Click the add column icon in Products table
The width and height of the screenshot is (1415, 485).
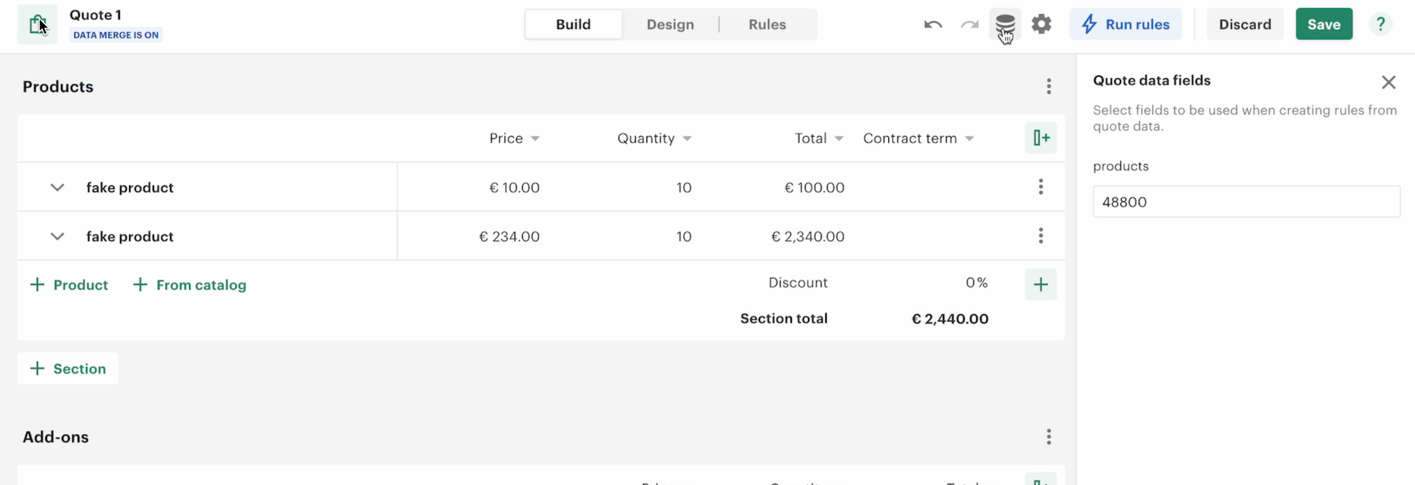pyautogui.click(x=1041, y=138)
